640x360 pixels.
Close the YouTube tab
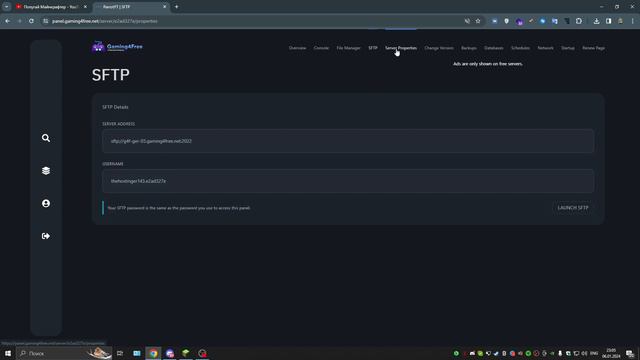(85, 7)
